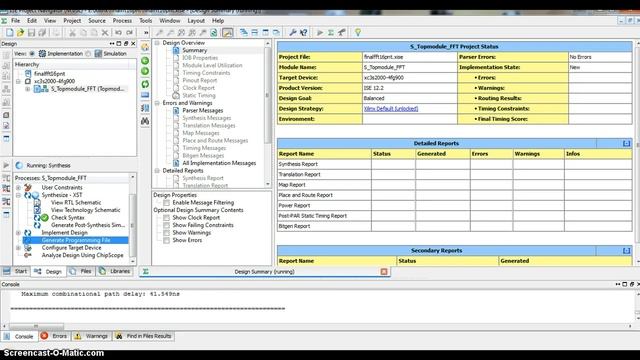The image size is (640, 360).
Task: Click the green Check Syntax status checkmark
Action: click(x=44, y=218)
